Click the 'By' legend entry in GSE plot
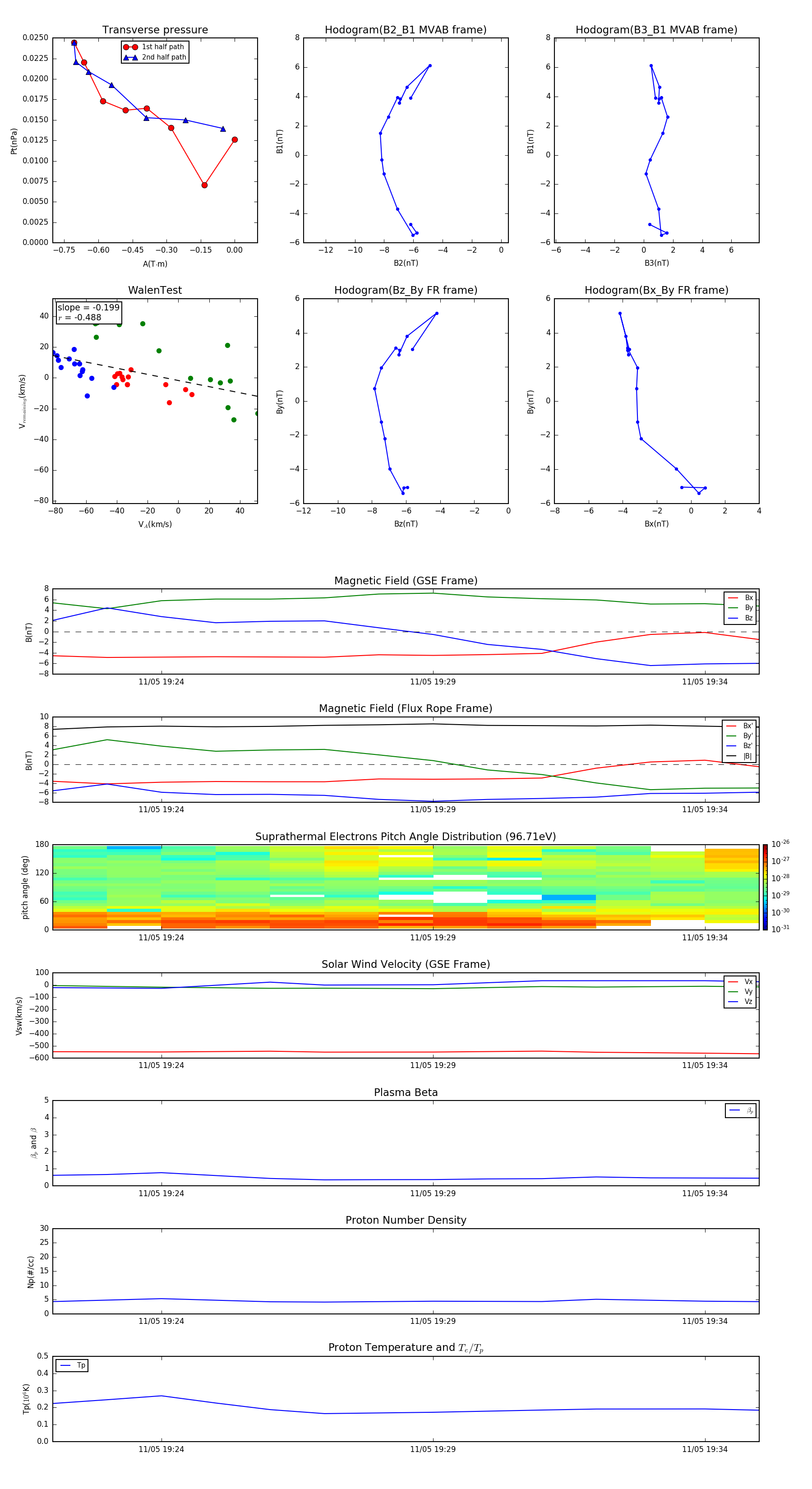The width and height of the screenshot is (812, 1489). (x=740, y=608)
